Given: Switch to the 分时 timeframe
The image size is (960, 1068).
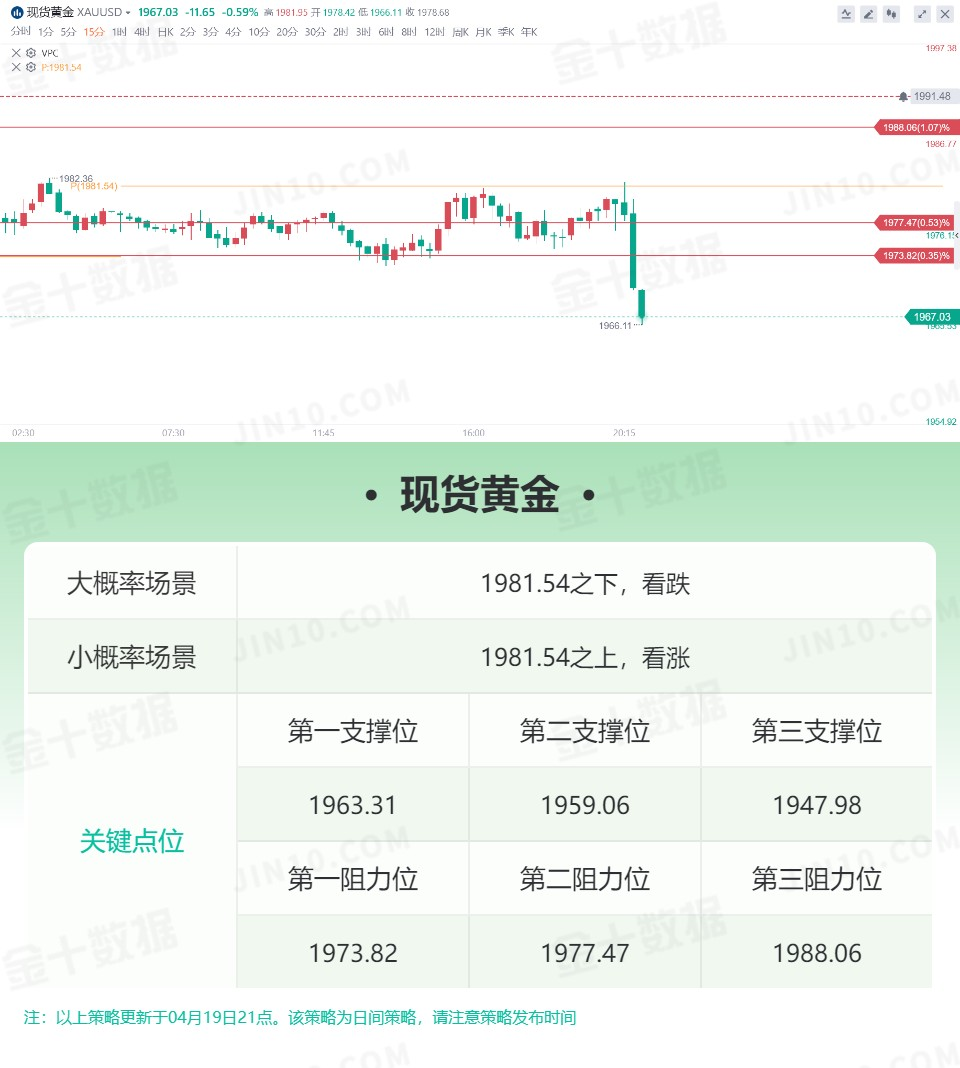Looking at the screenshot, I should [x=20, y=31].
